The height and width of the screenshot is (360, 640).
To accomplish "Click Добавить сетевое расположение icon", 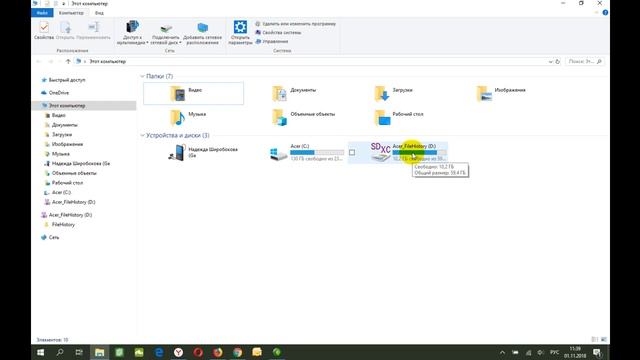I will tap(202, 33).
